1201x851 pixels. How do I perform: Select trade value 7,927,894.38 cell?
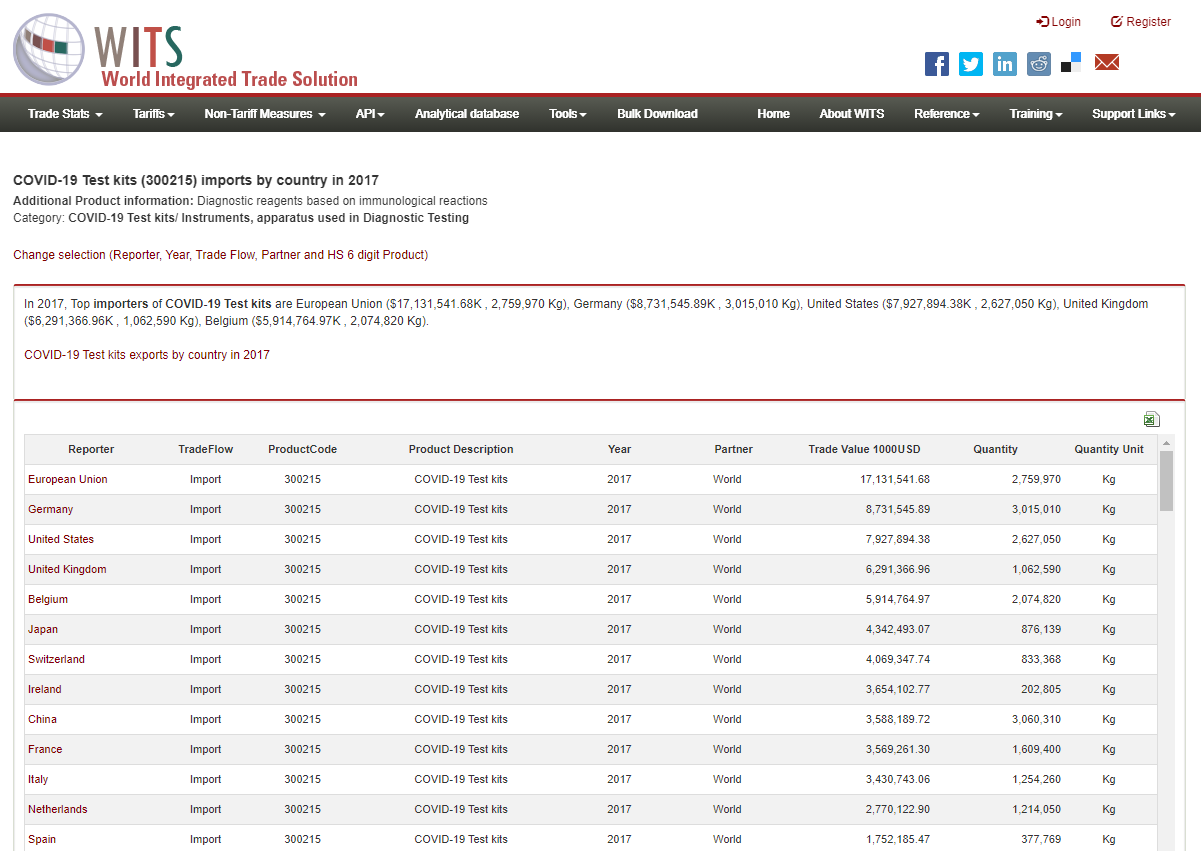pos(898,539)
